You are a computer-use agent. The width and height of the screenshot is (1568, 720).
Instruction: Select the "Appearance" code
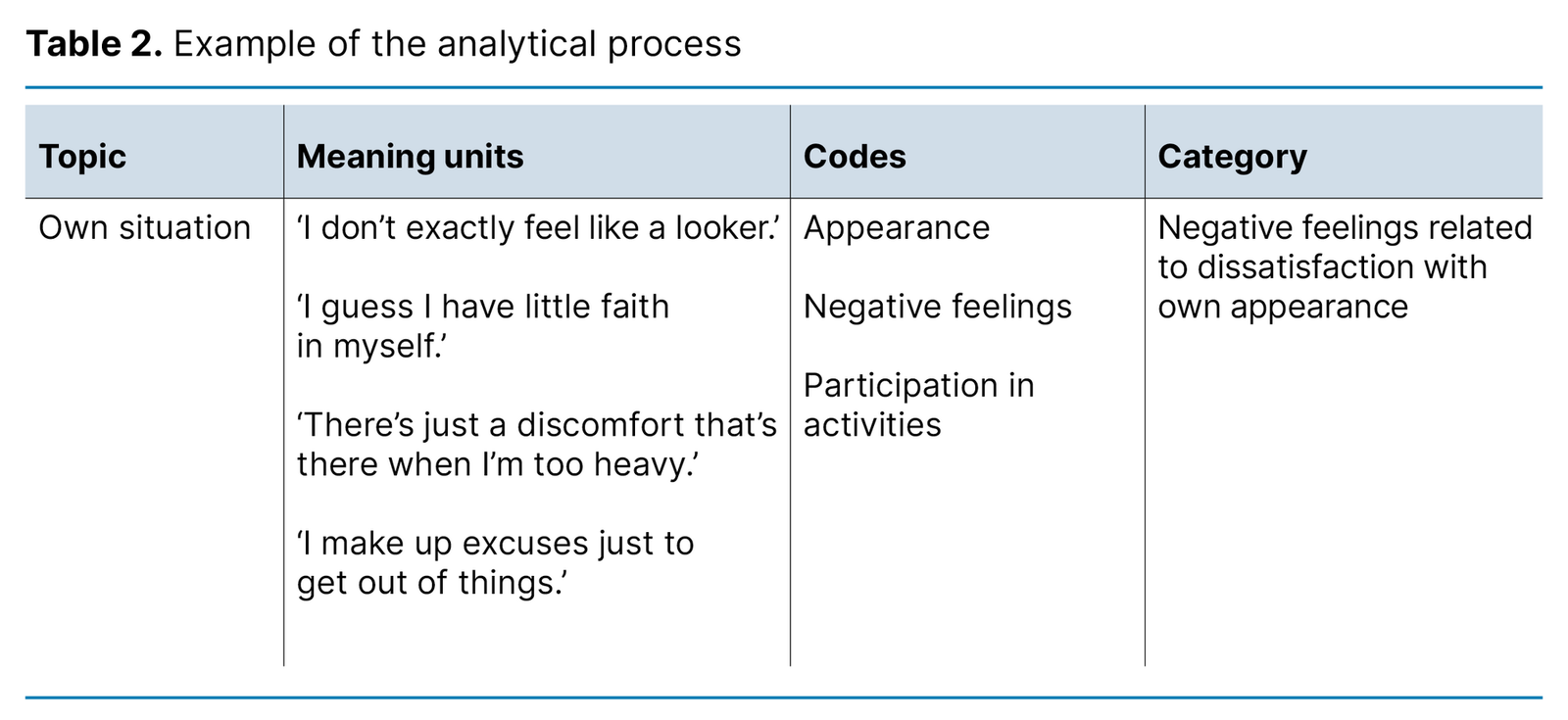pos(896,227)
